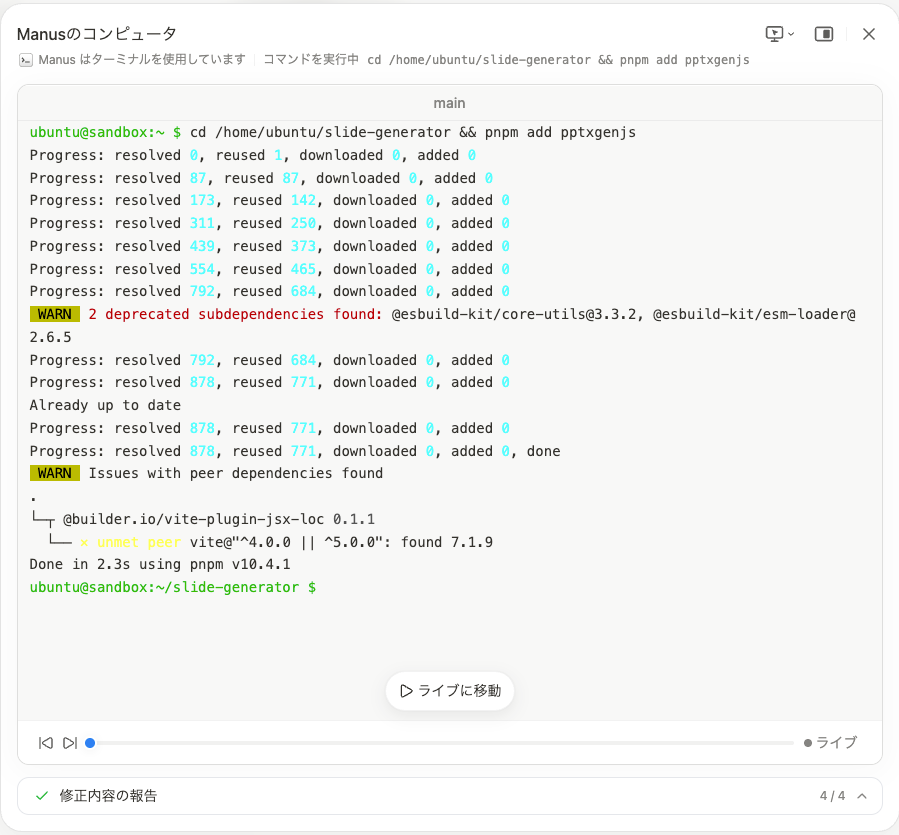The height and width of the screenshot is (835, 899).
Task: Click the blue playback slider handle
Action: (90, 743)
